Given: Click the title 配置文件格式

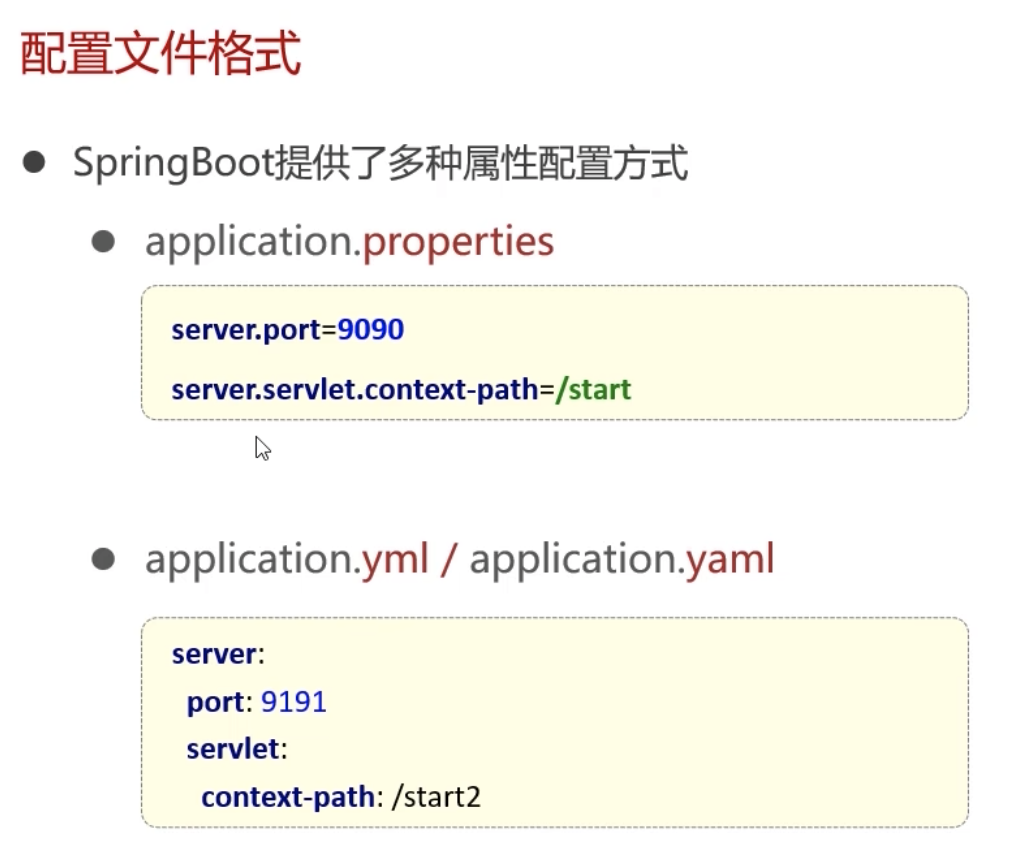Looking at the screenshot, I should (x=160, y=53).
